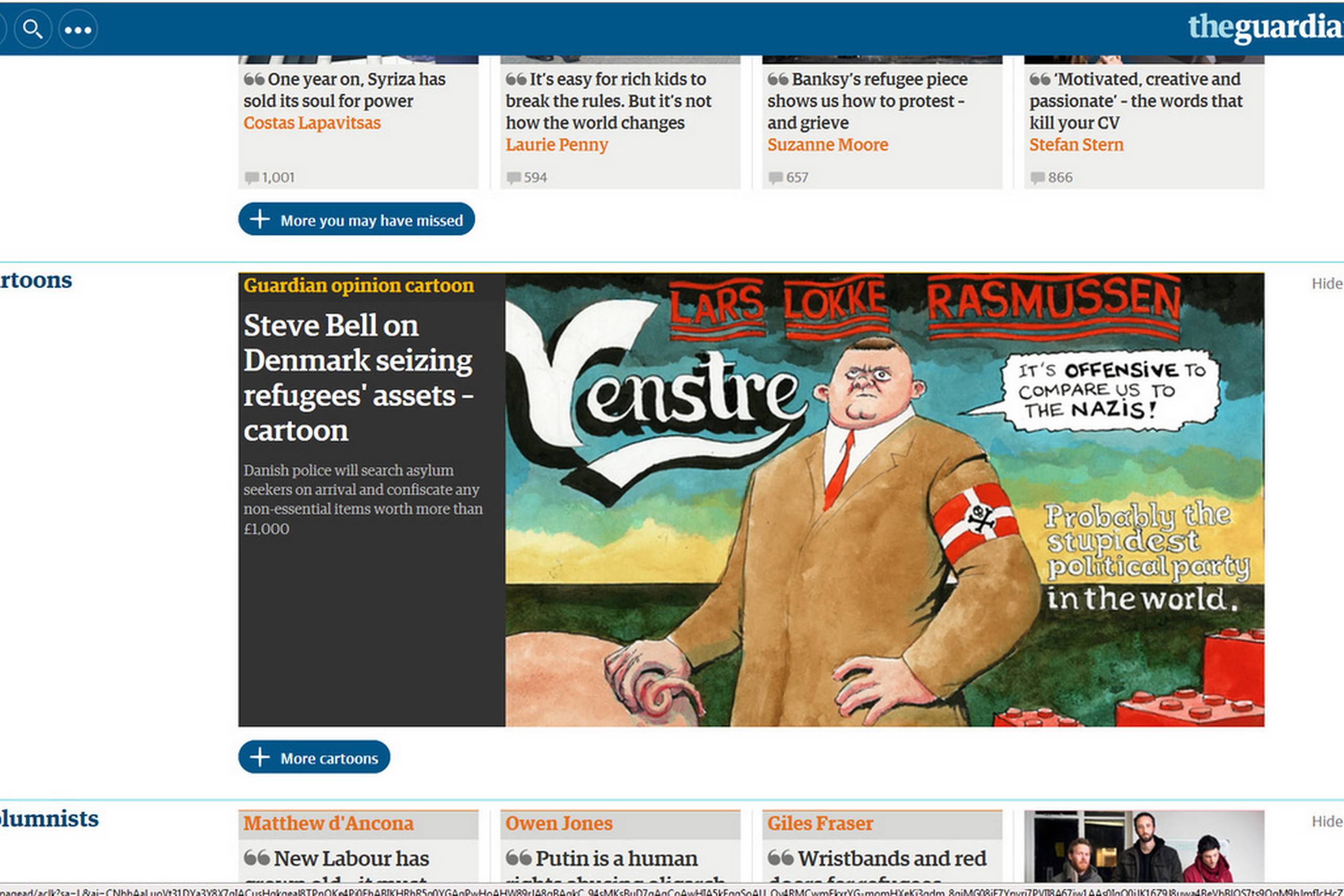Screen dimensions: 1344x896
Task: Hide the columnists section
Action: (x=1327, y=821)
